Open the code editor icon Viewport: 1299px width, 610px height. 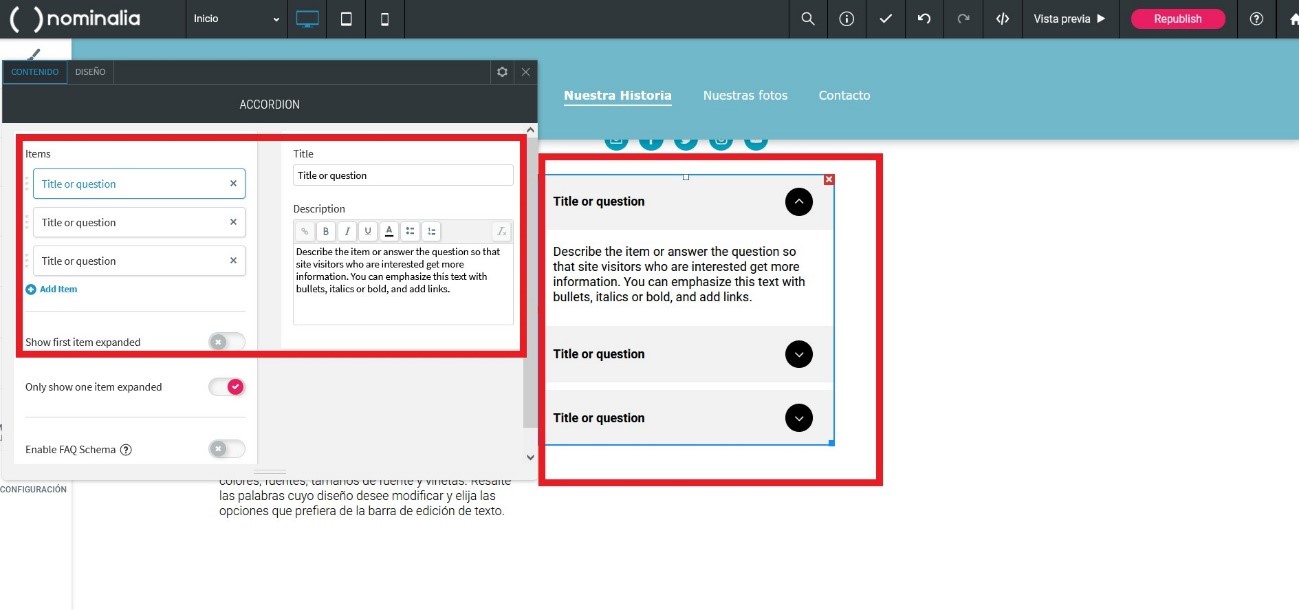pyautogui.click(x=1002, y=19)
